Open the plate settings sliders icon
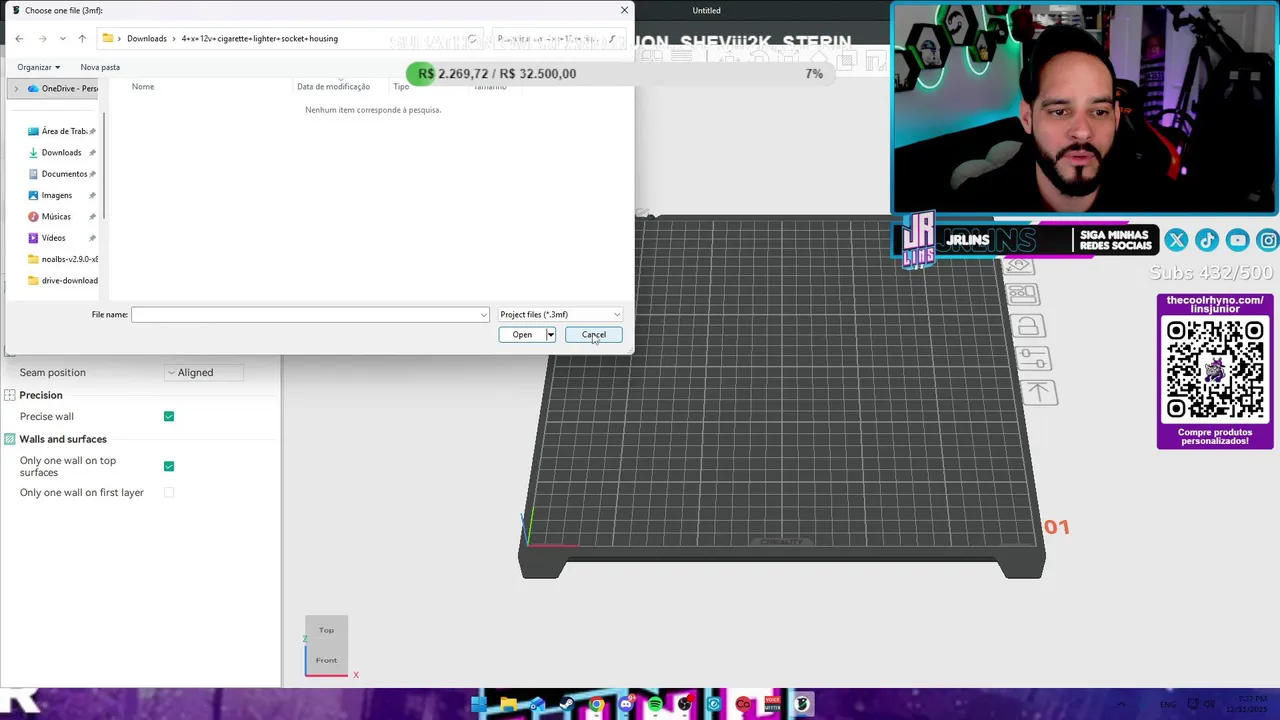 click(x=1033, y=359)
